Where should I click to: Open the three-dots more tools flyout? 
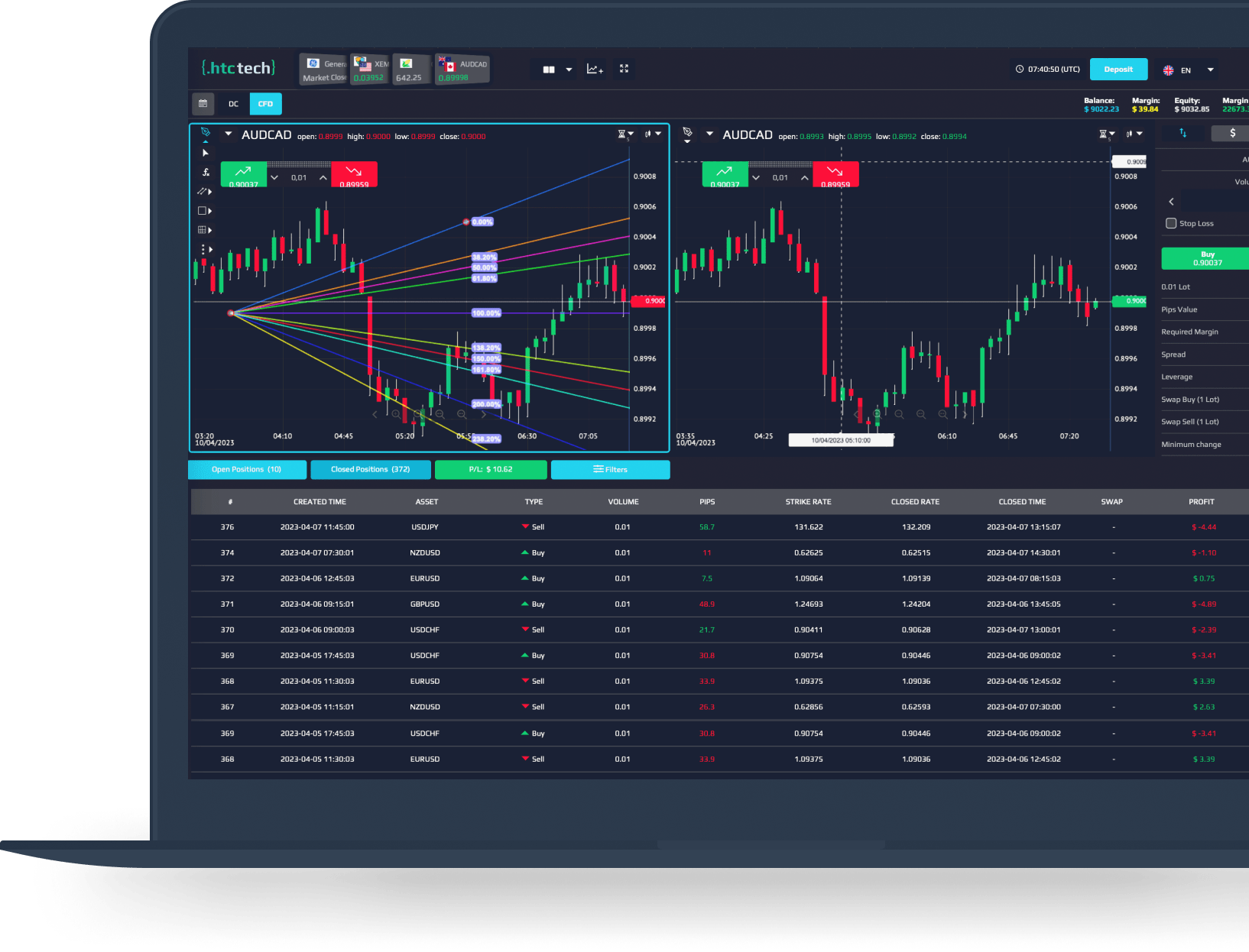[206, 249]
